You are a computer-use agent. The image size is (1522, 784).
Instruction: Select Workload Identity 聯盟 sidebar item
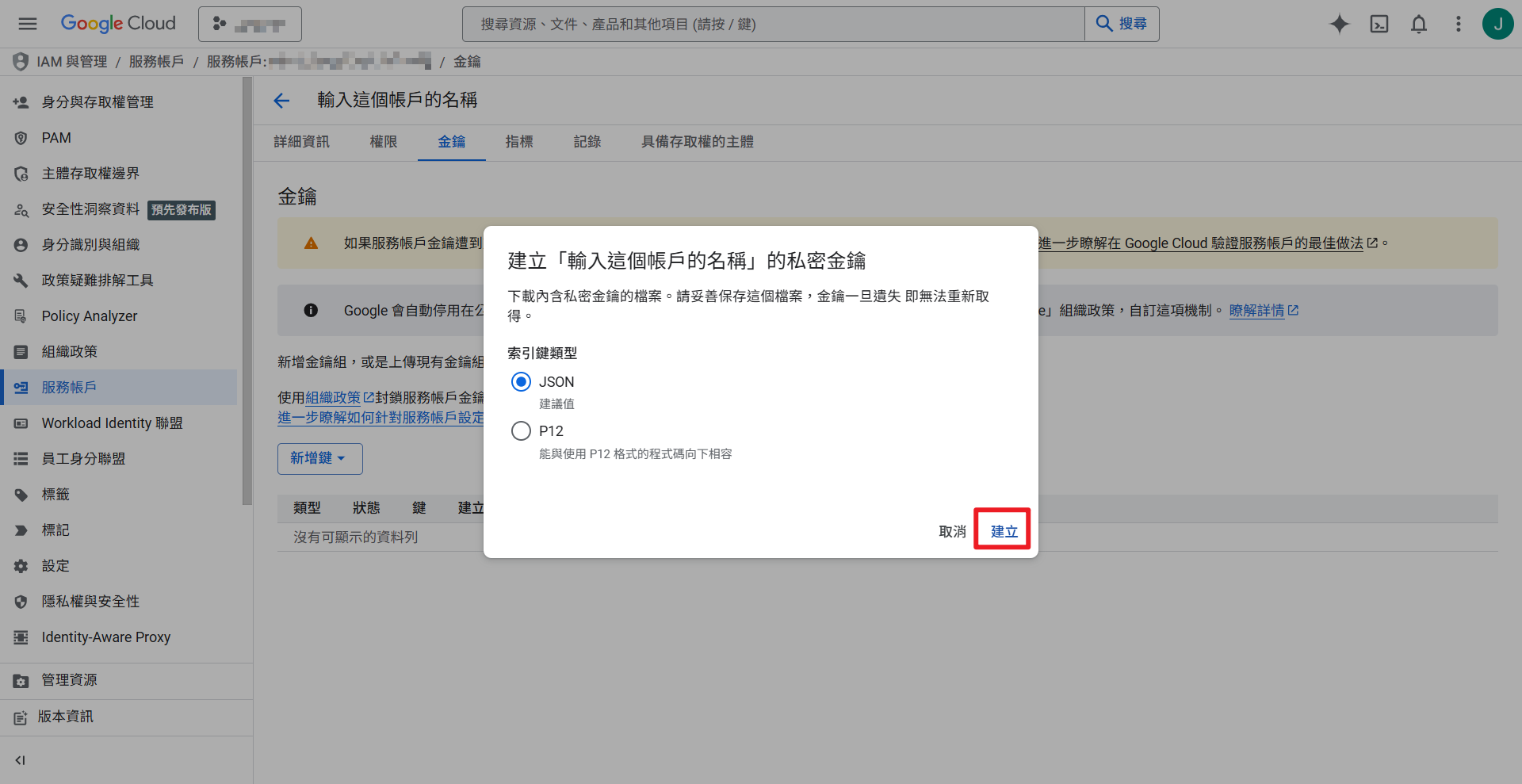(111, 423)
